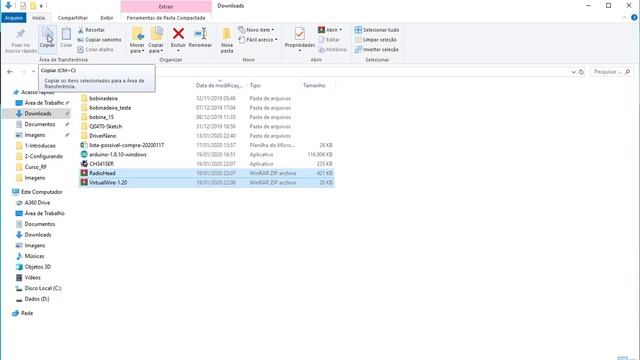The image size is (640, 360).
Task: Open Disco Local (C:) drive
Action: click(42, 288)
